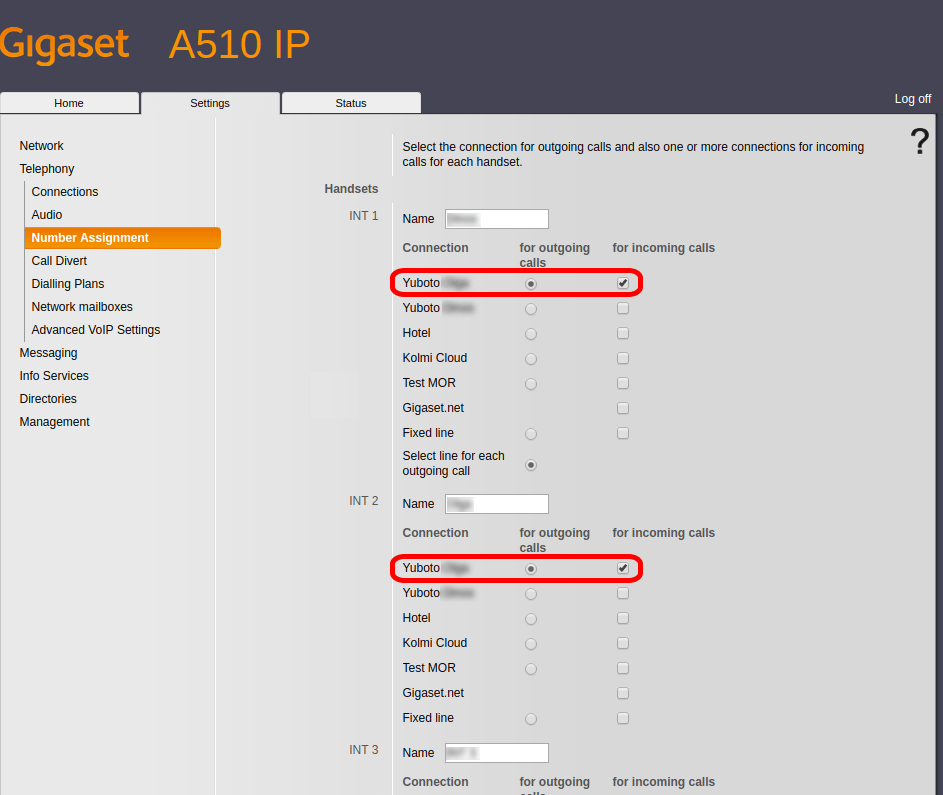Uncheck highlighted Yuboto incoming checkbox for INT 1
The width and height of the screenshot is (943, 795).
pos(622,283)
